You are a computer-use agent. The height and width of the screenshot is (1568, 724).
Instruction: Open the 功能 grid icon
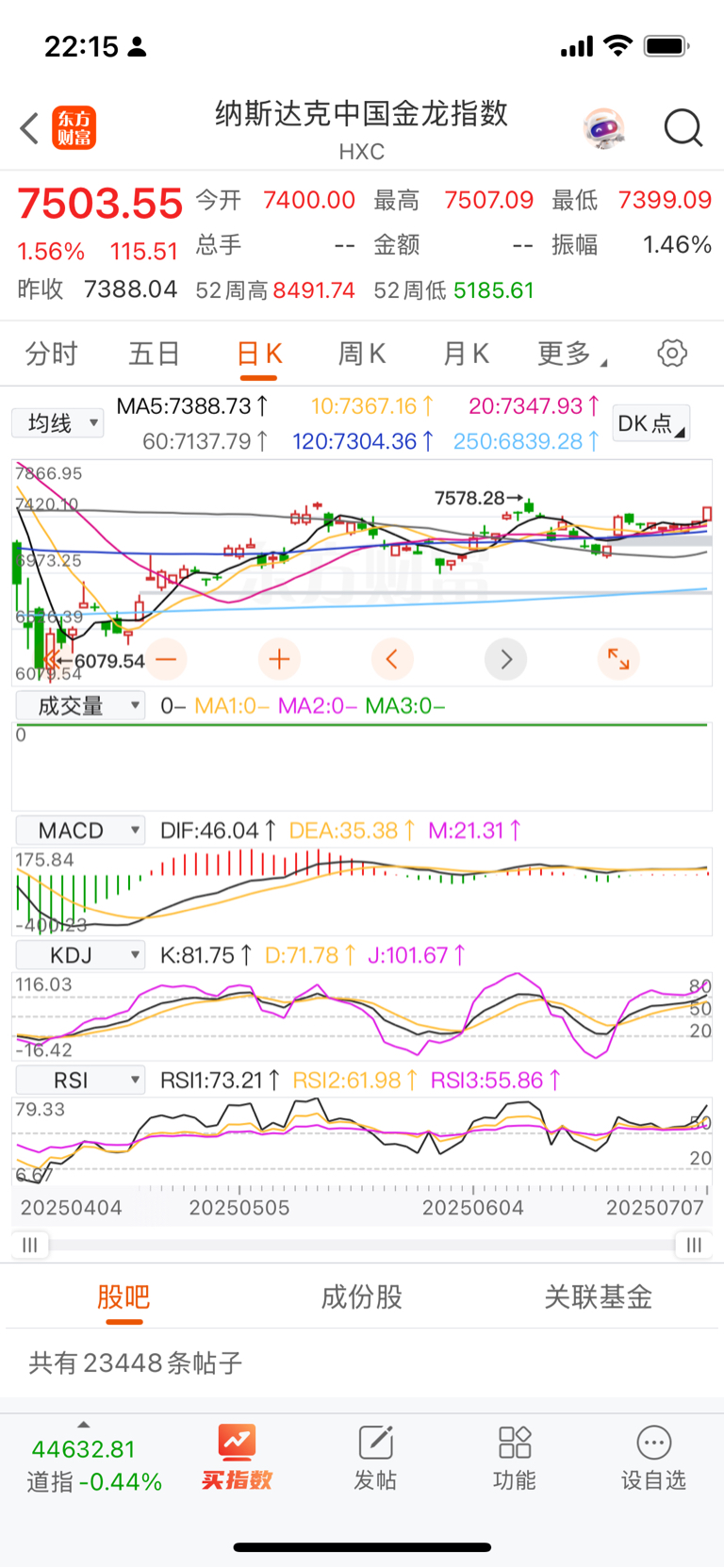pos(515,1442)
